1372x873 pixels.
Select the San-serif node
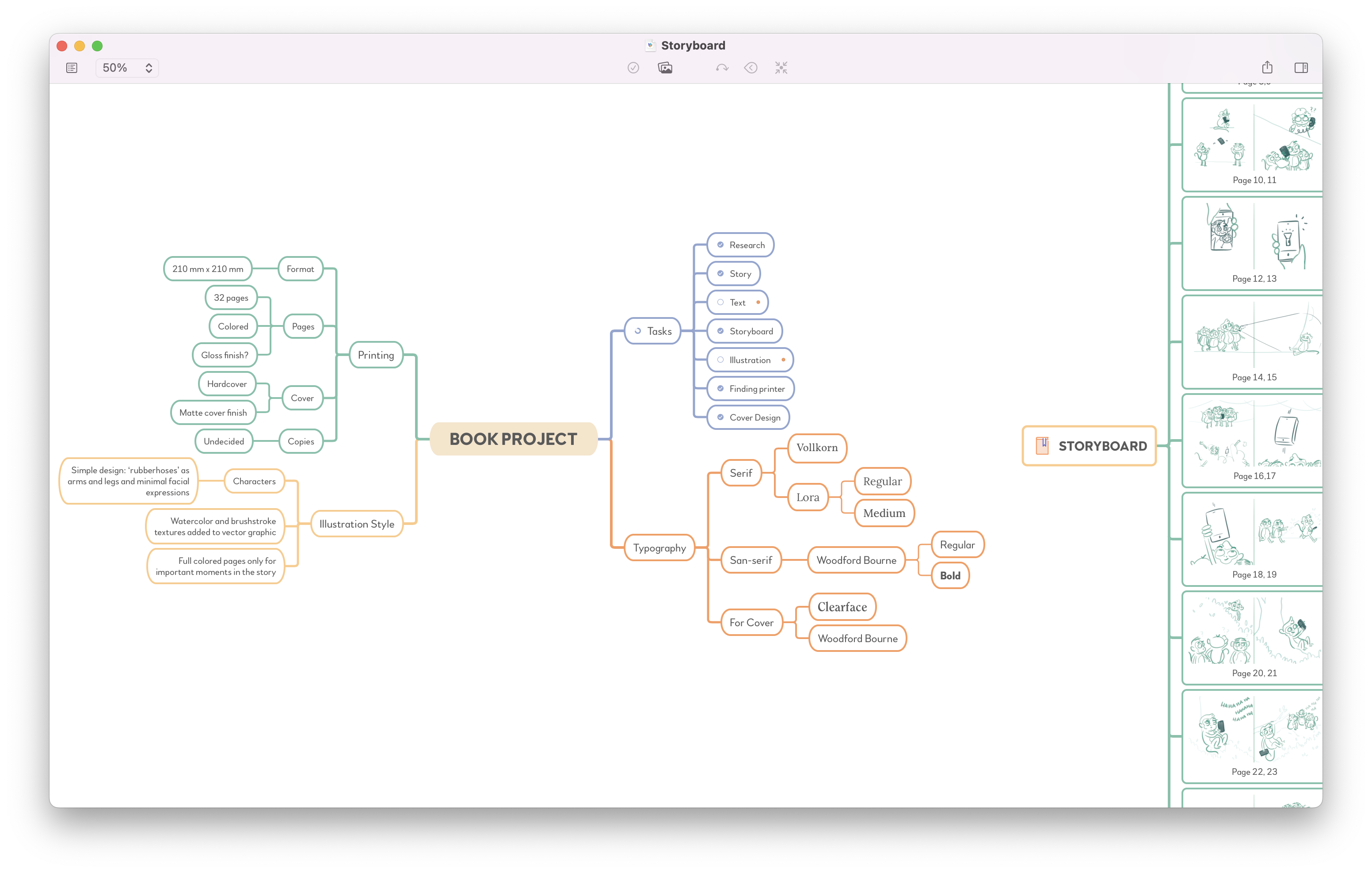click(x=751, y=560)
